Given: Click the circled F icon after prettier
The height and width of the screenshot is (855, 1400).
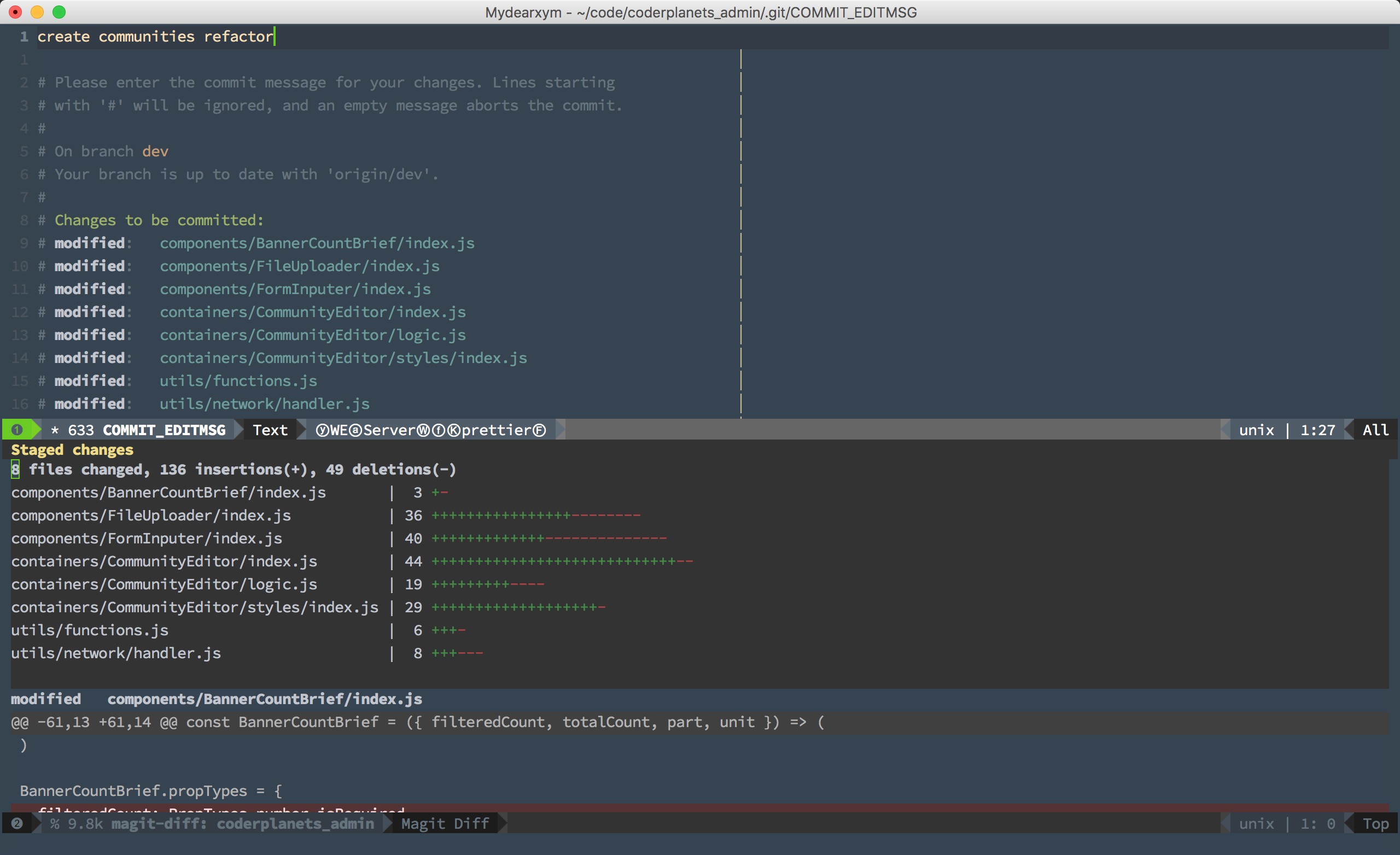Looking at the screenshot, I should coord(539,431).
